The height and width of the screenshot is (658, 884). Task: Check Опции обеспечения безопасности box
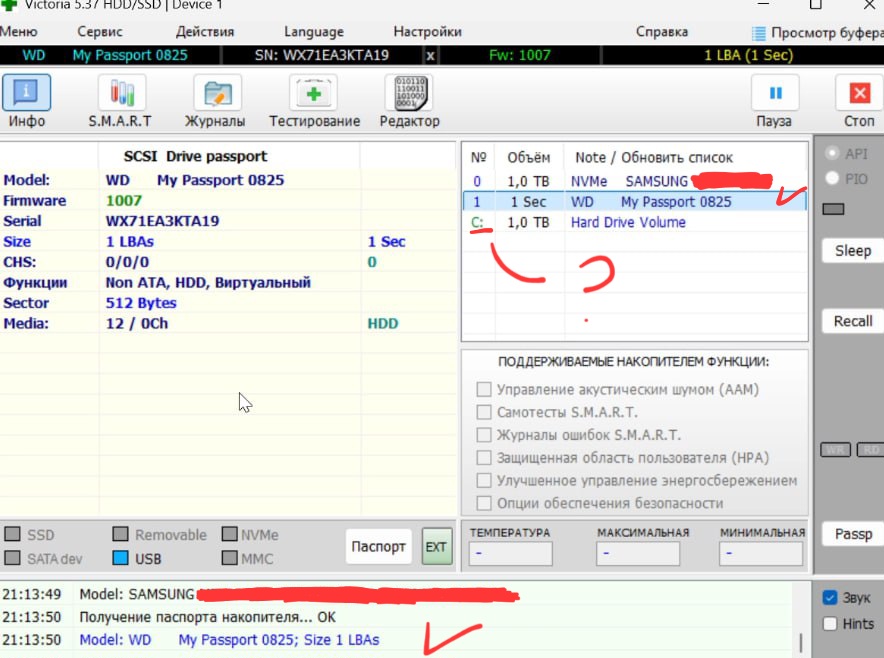(484, 503)
